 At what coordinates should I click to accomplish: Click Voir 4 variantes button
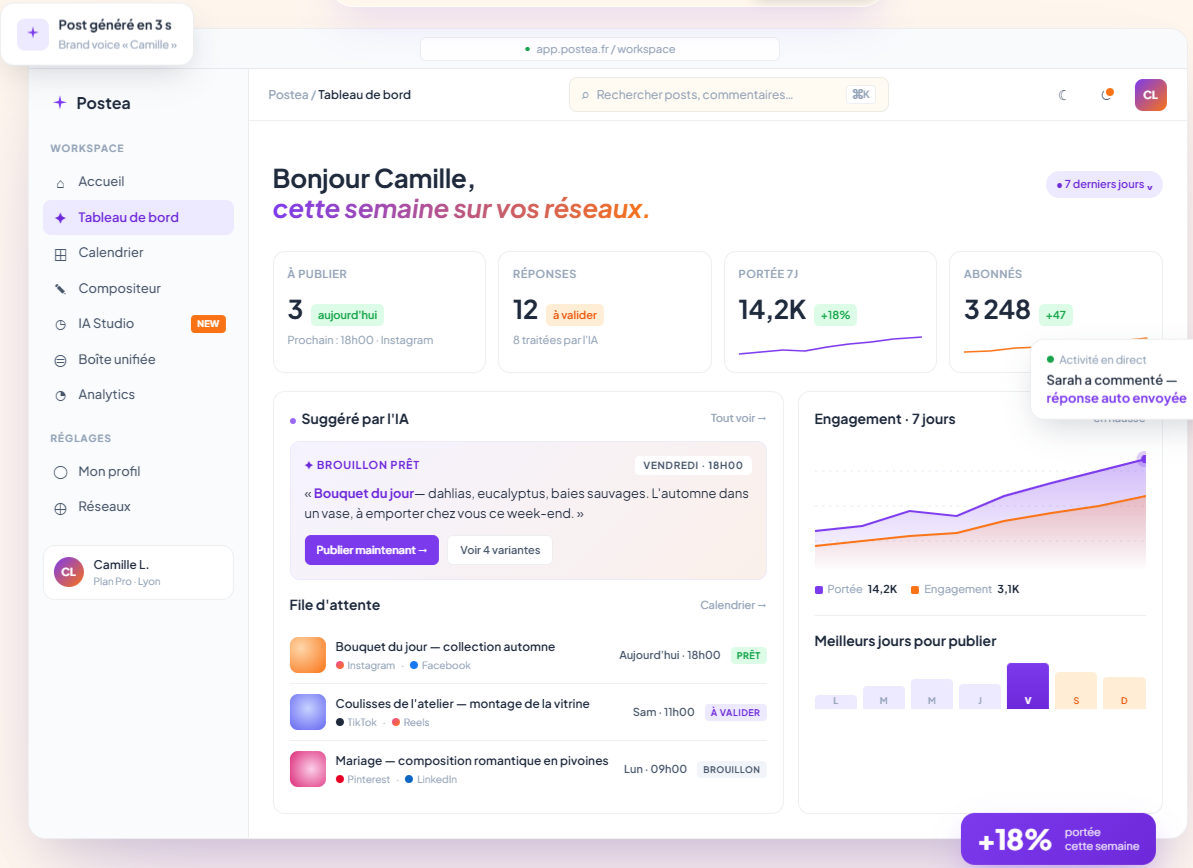pos(500,550)
